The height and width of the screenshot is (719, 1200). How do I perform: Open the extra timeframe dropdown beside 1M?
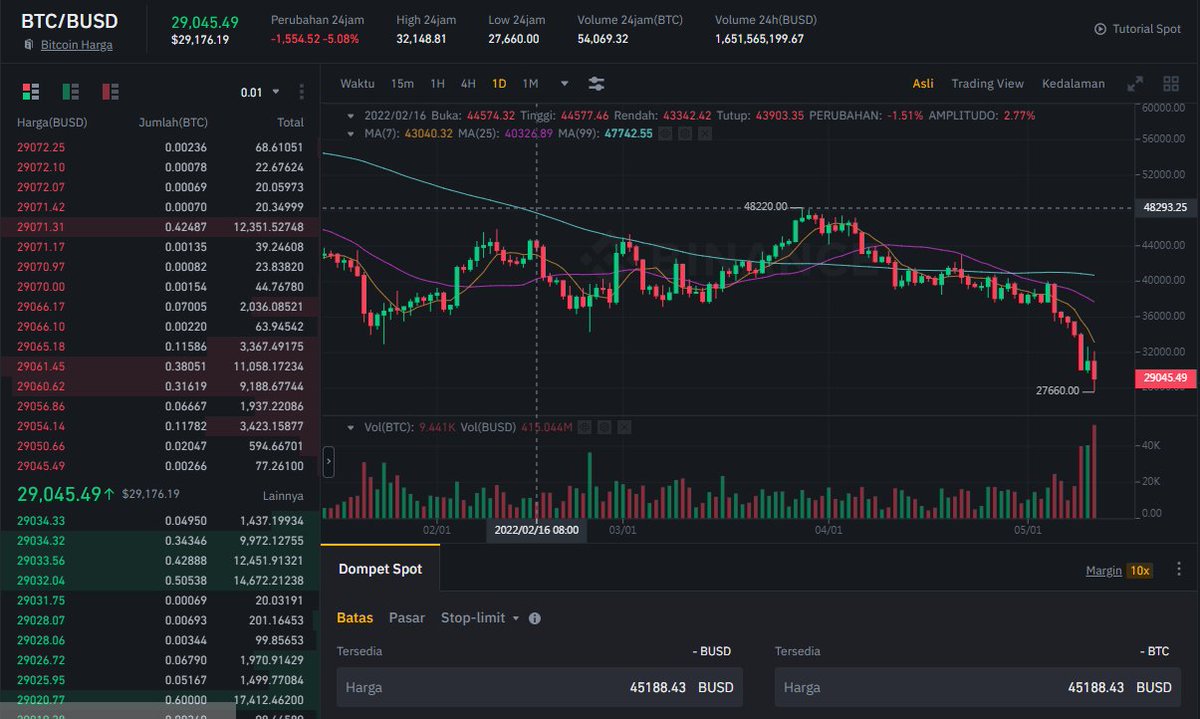pos(562,84)
